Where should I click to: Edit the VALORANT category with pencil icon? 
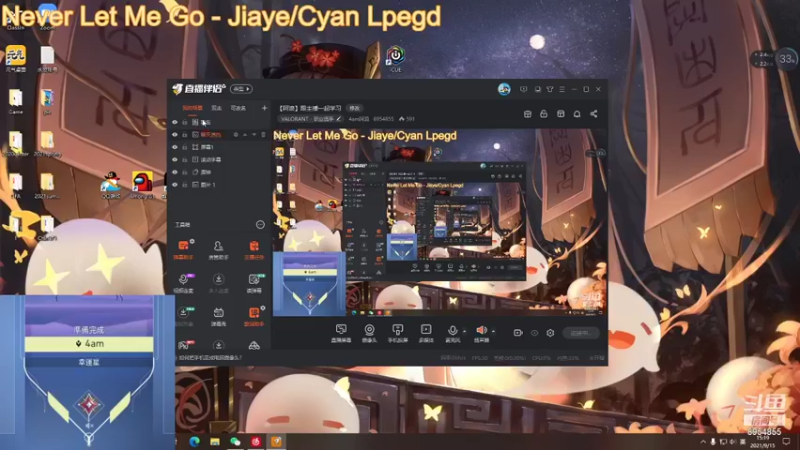(x=338, y=119)
